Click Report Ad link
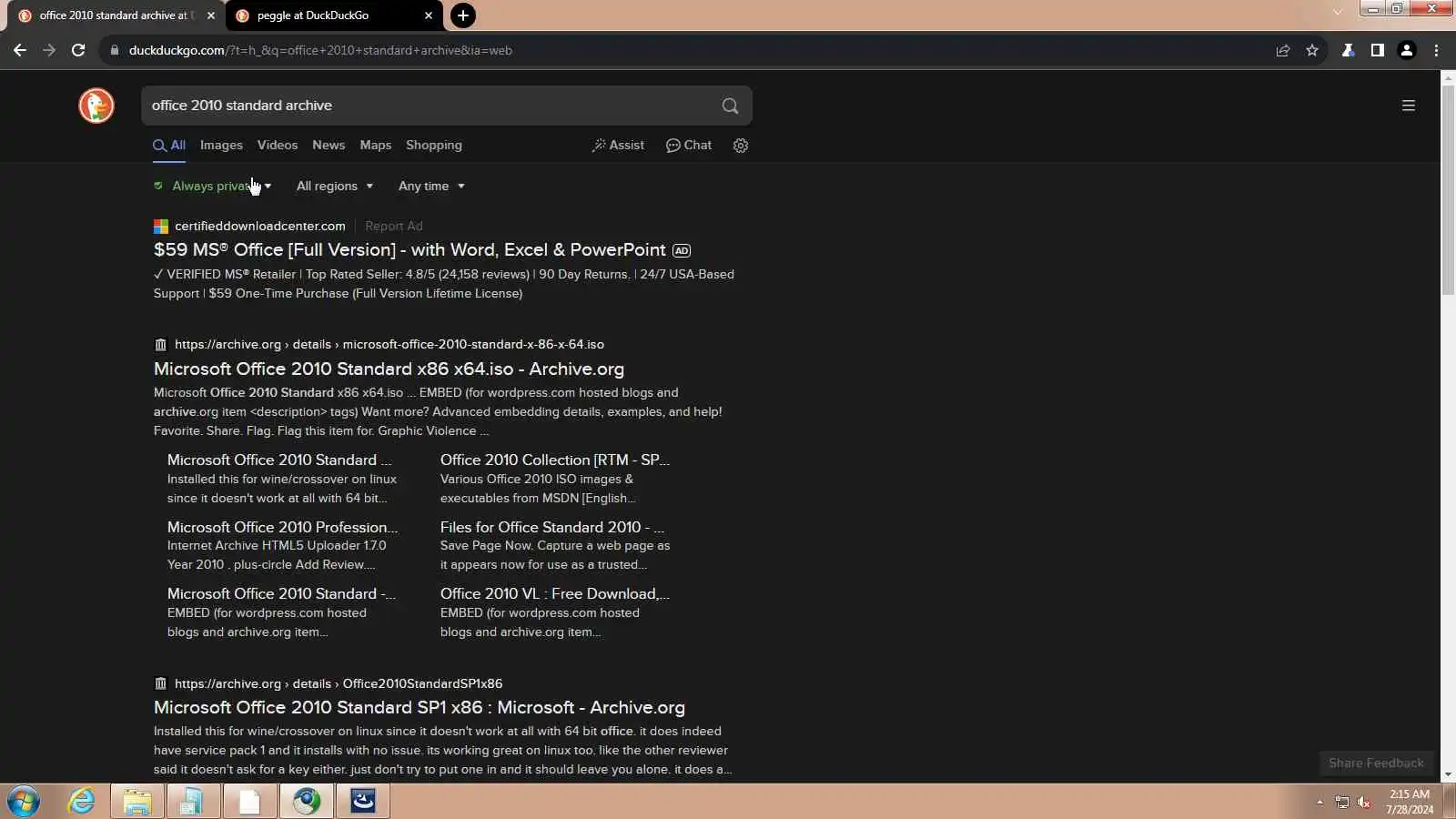The height and width of the screenshot is (819, 1456). [x=394, y=227]
